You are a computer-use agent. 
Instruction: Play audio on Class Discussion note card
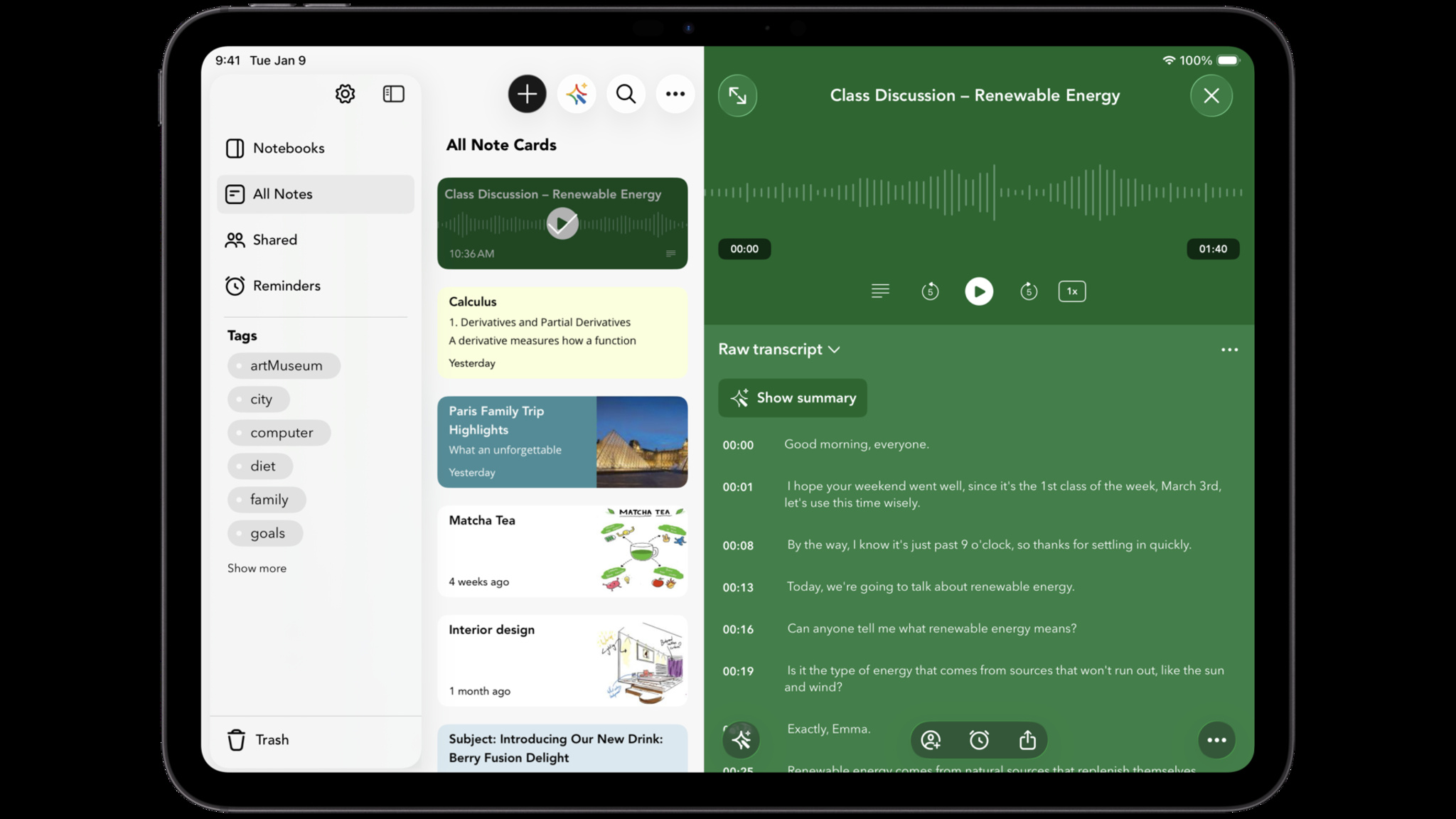point(562,223)
